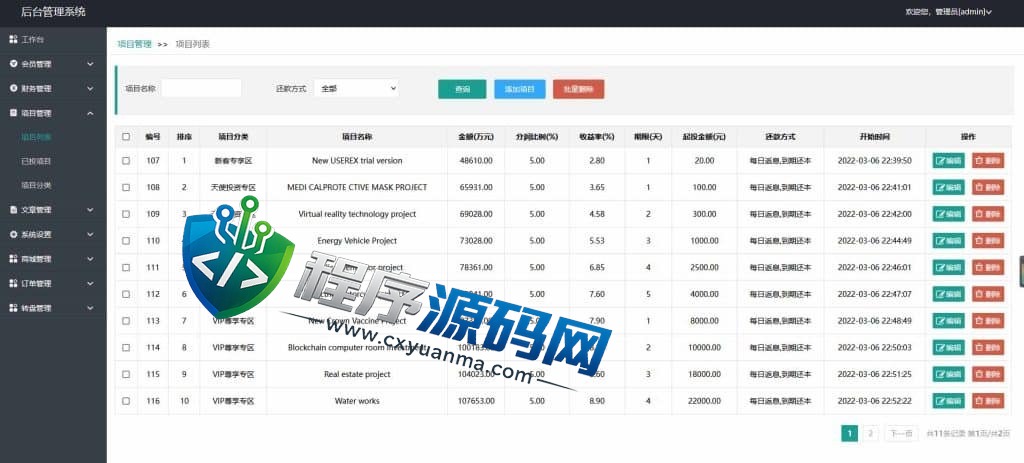The image size is (1024, 463).
Task: Delete project 110 Energy Vehicle Project
Action: (988, 241)
